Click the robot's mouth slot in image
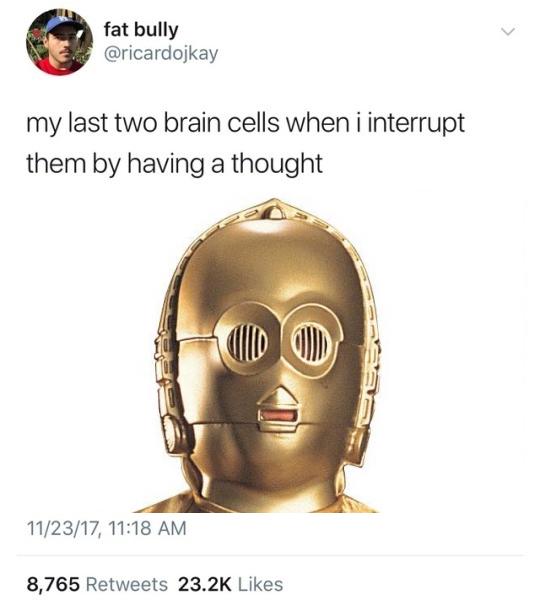Viewport: 540px width, 611px height. tap(279, 415)
